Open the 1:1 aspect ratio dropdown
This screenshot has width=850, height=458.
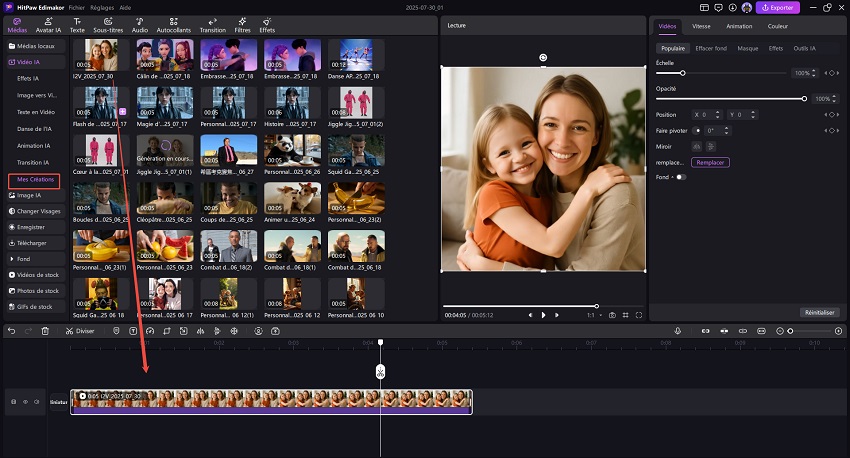click(593, 315)
